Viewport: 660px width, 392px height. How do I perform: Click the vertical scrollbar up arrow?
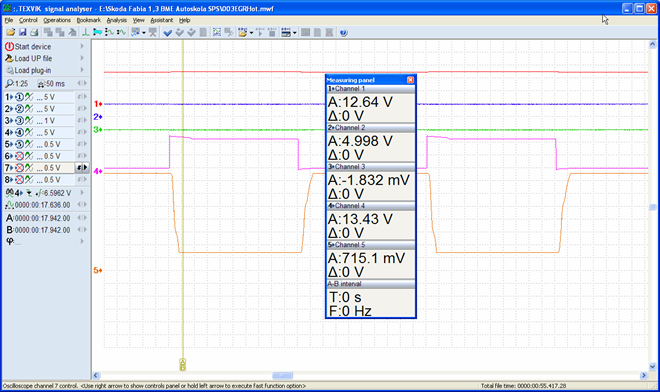coord(652,44)
